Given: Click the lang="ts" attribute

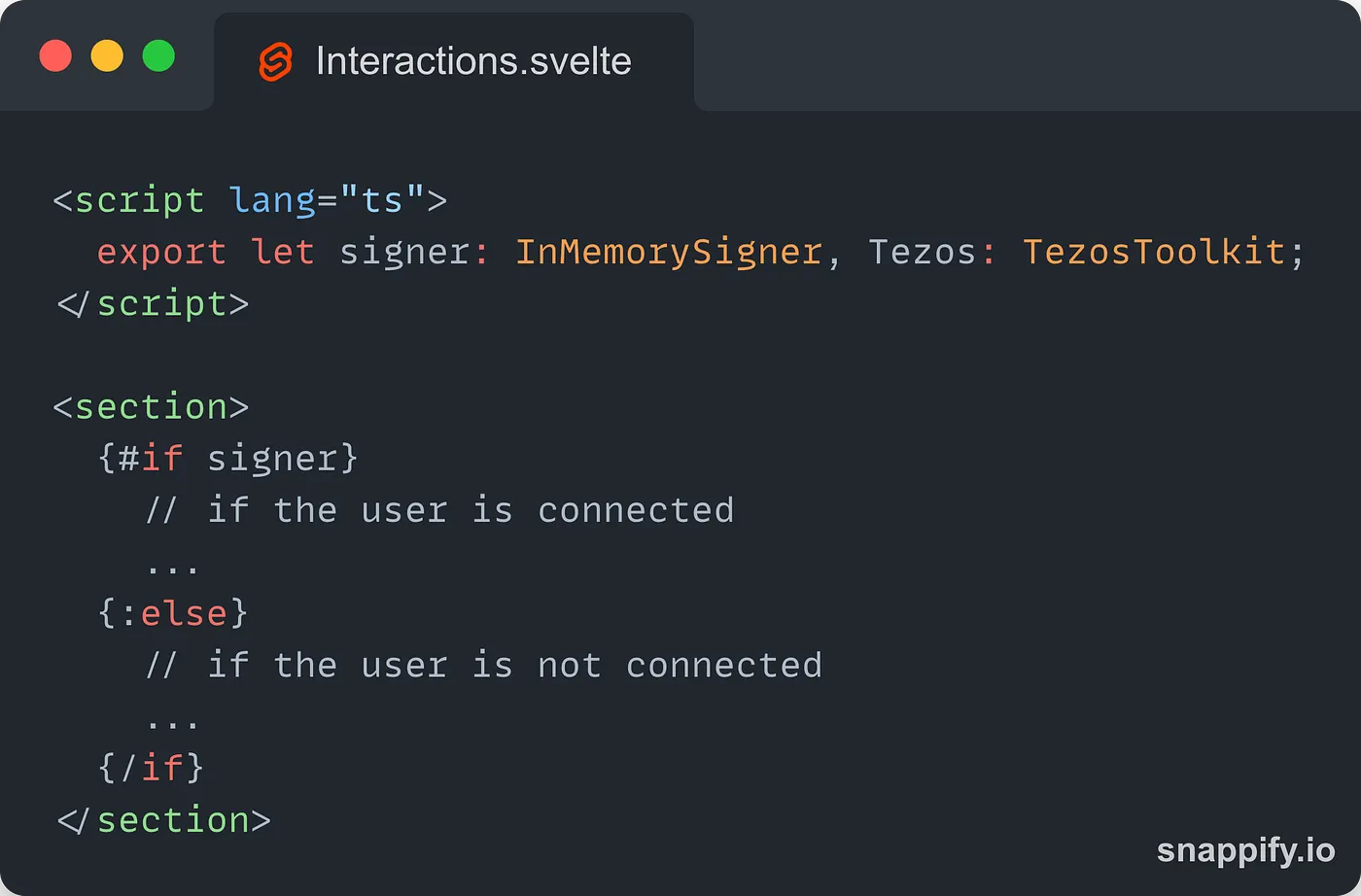Looking at the screenshot, I should tap(328, 200).
